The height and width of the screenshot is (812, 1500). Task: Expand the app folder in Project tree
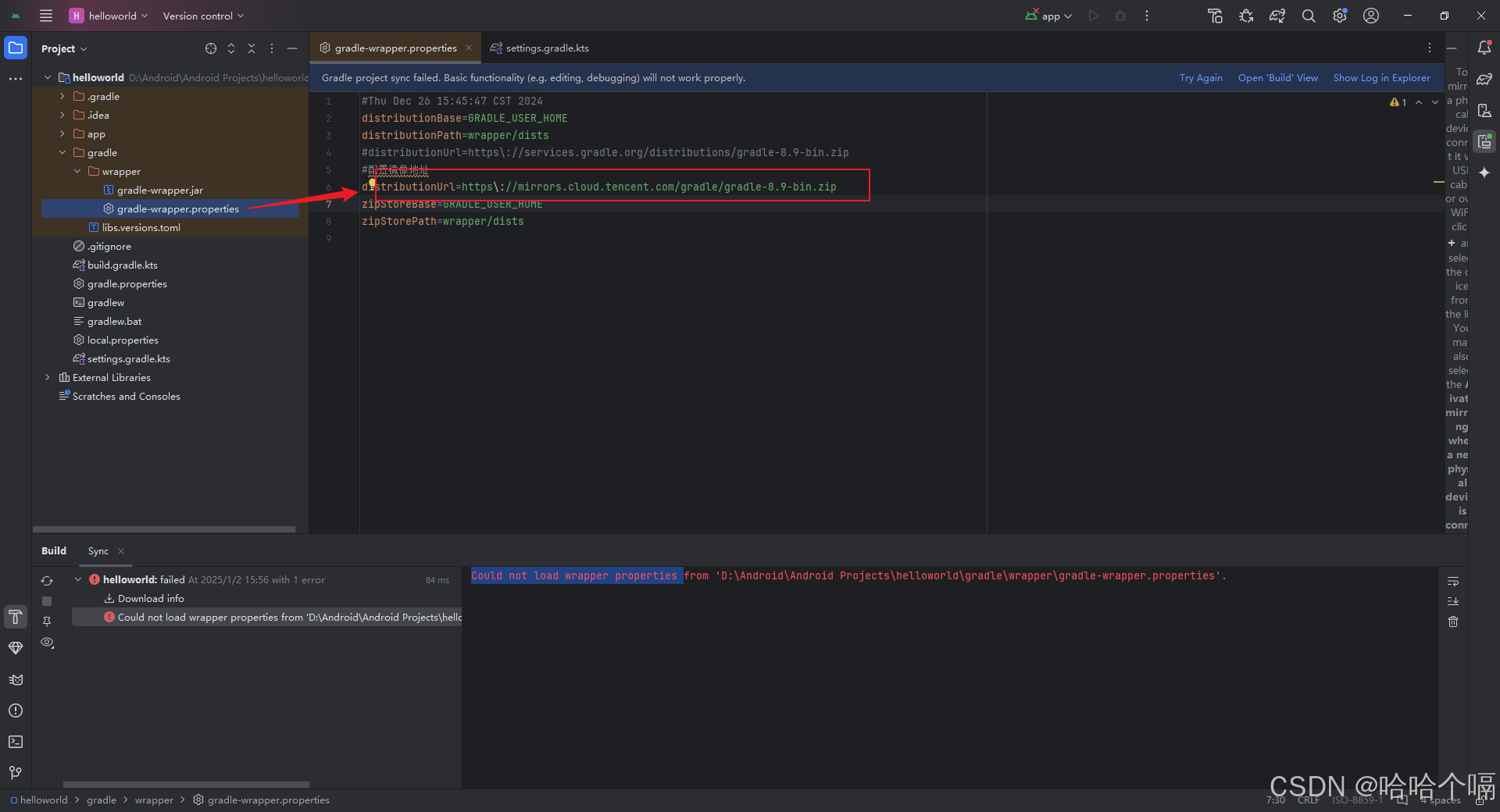tap(62, 134)
